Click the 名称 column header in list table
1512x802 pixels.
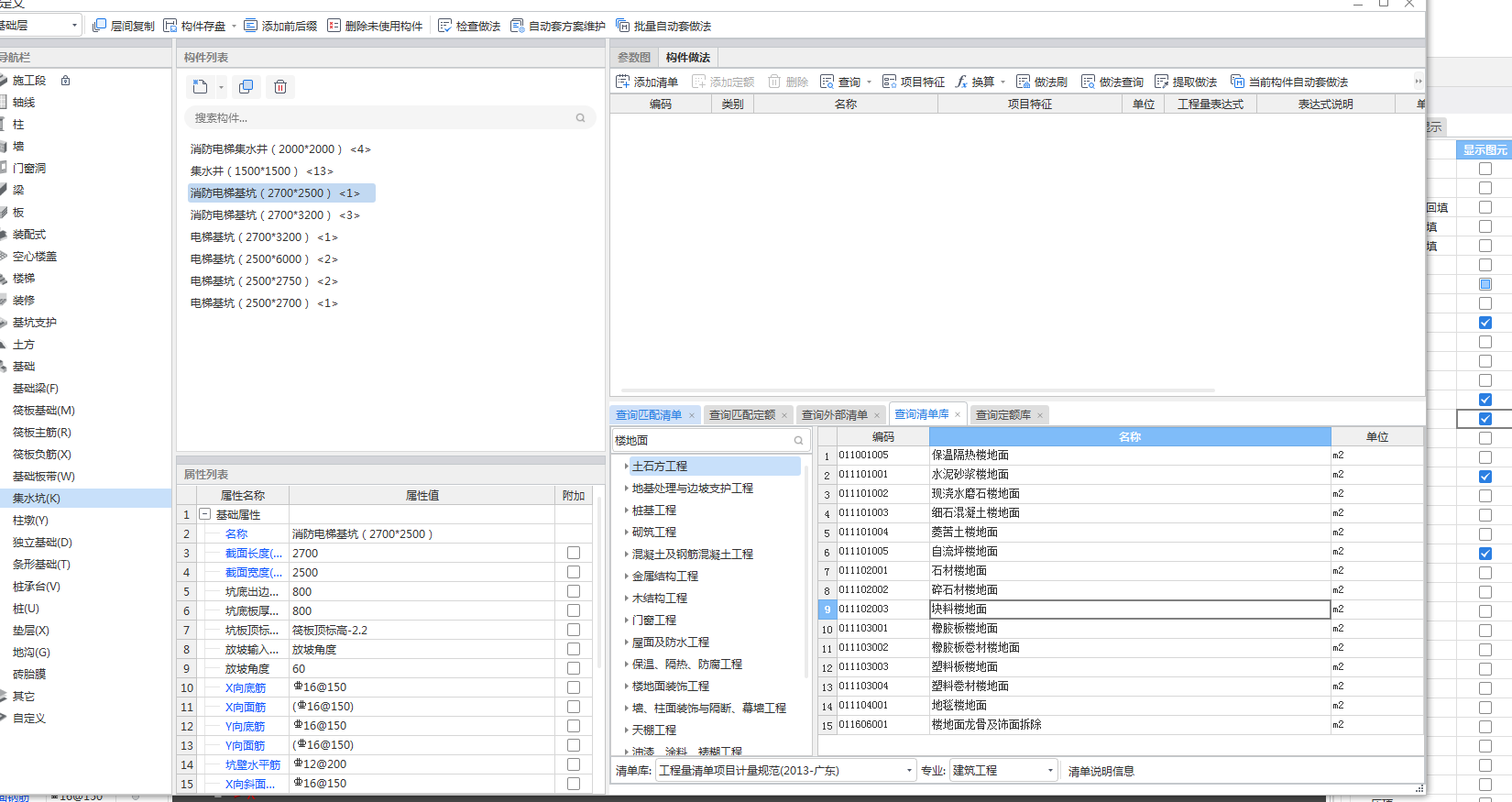(1129, 437)
